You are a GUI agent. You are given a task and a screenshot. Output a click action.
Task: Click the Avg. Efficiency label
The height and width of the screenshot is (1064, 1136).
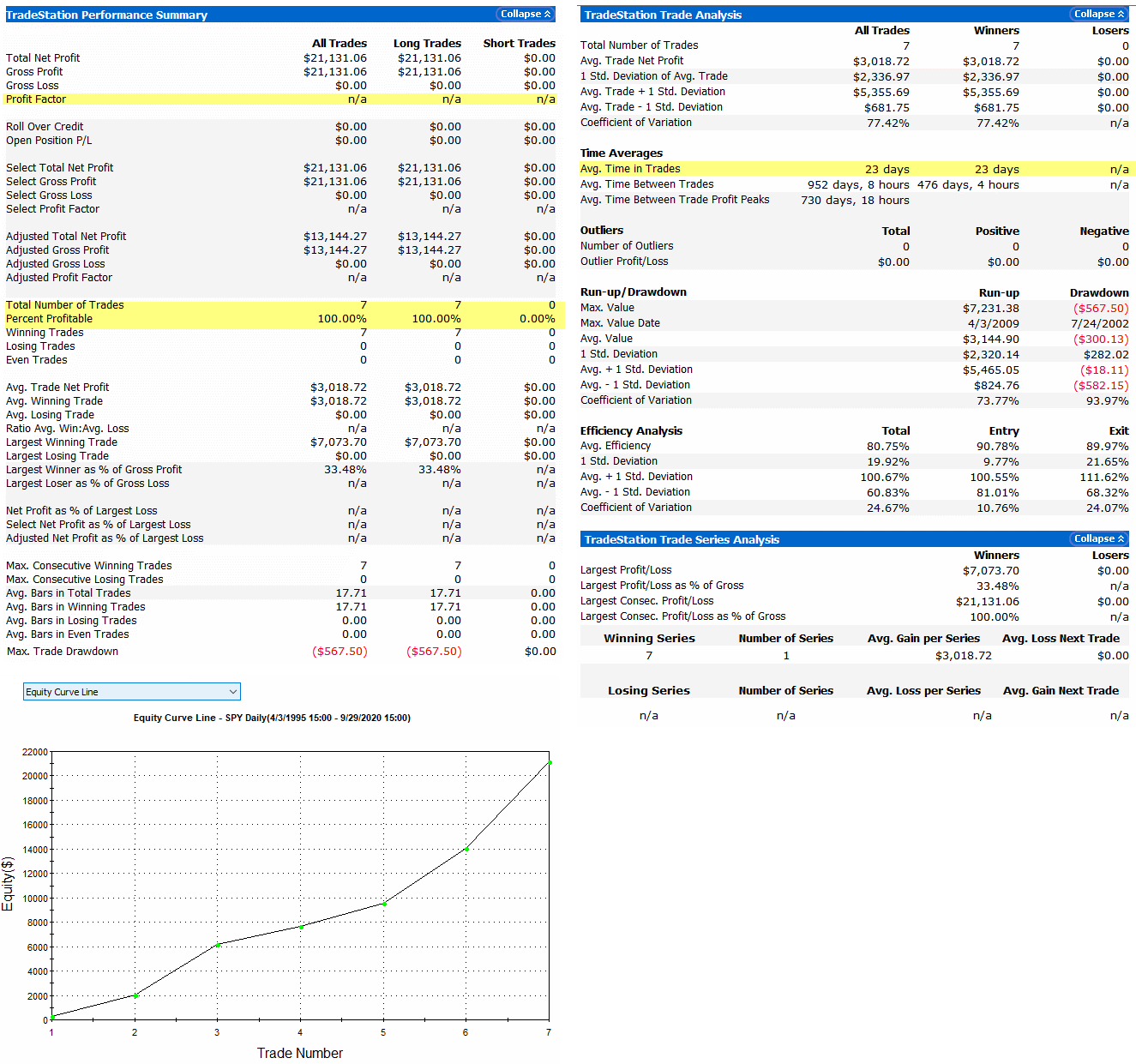tap(616, 446)
